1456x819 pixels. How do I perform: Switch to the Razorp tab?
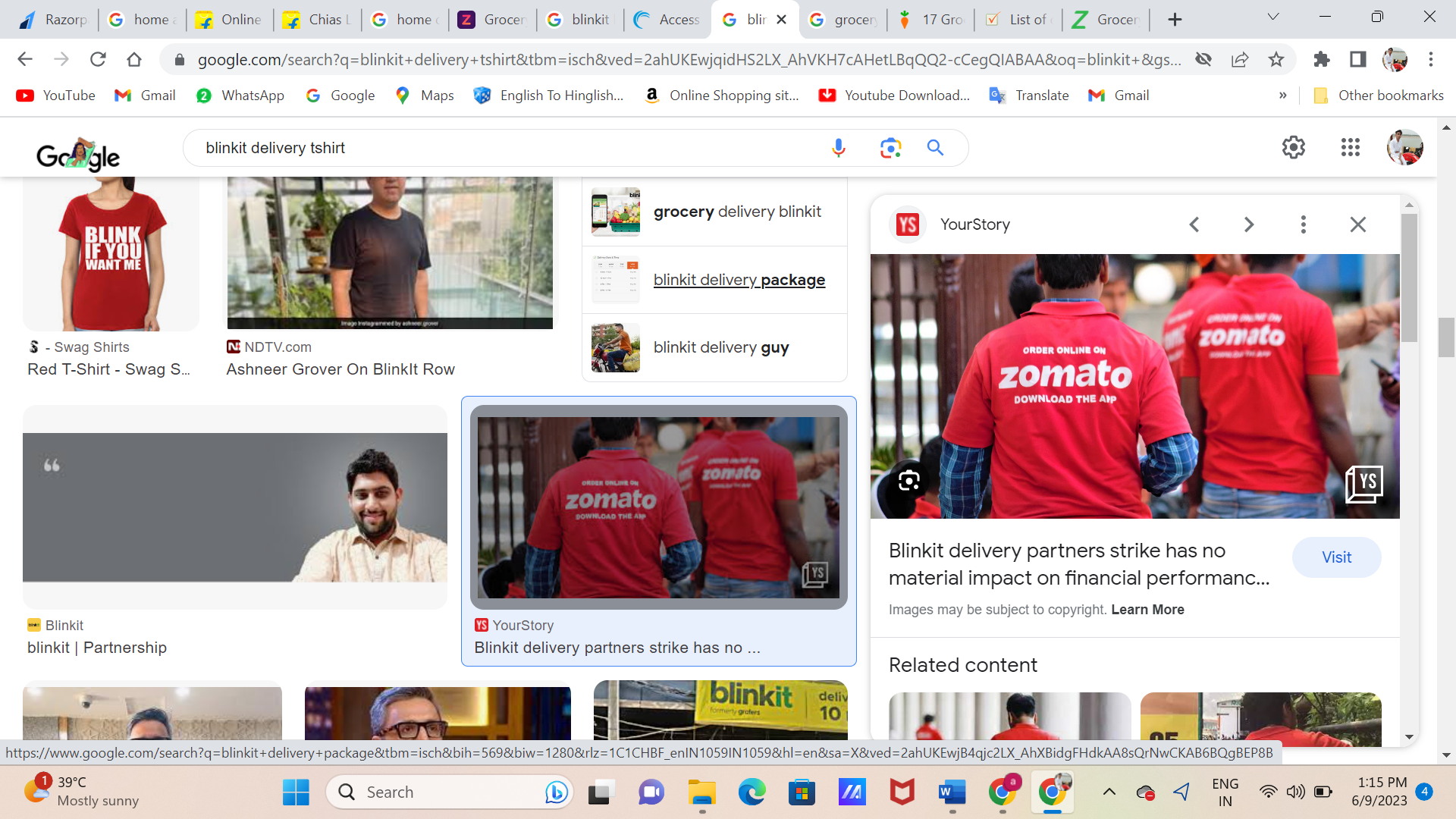[53, 20]
